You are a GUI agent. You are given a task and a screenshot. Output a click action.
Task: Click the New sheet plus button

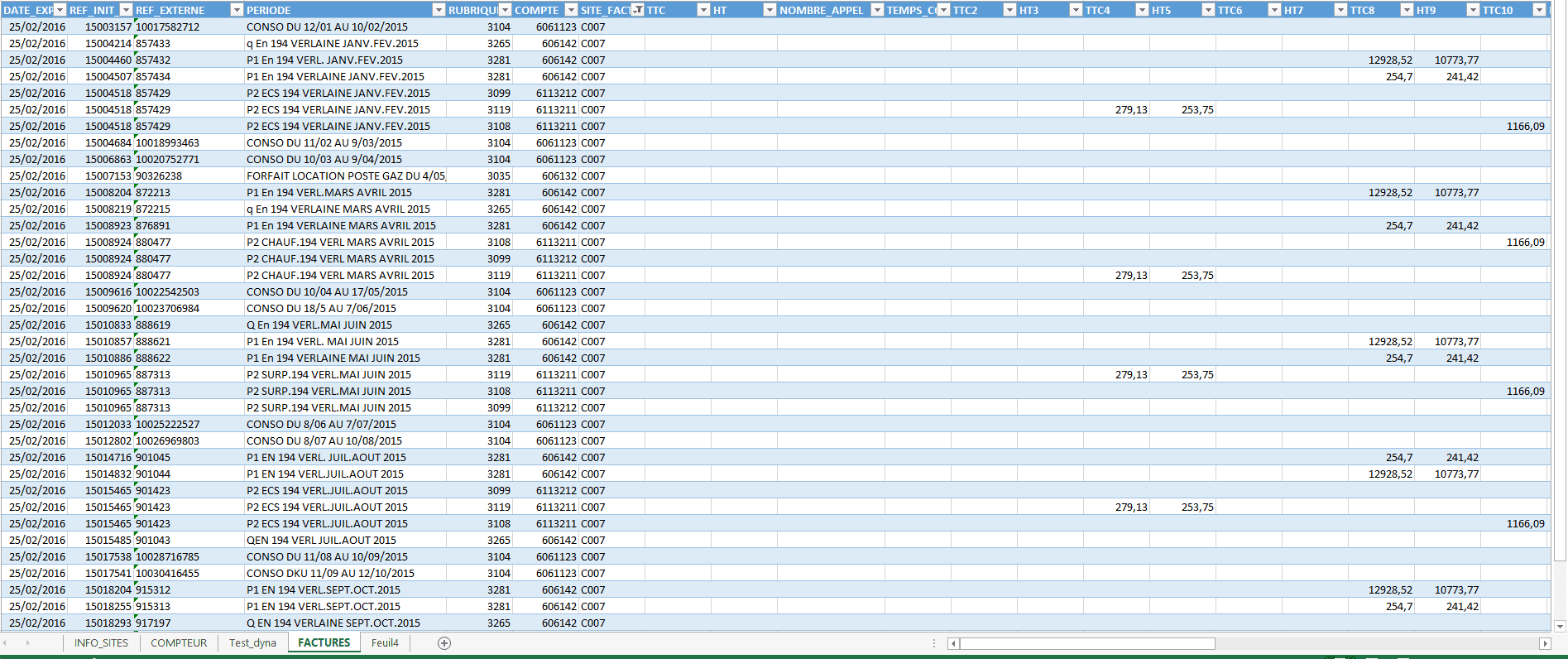pyautogui.click(x=444, y=643)
